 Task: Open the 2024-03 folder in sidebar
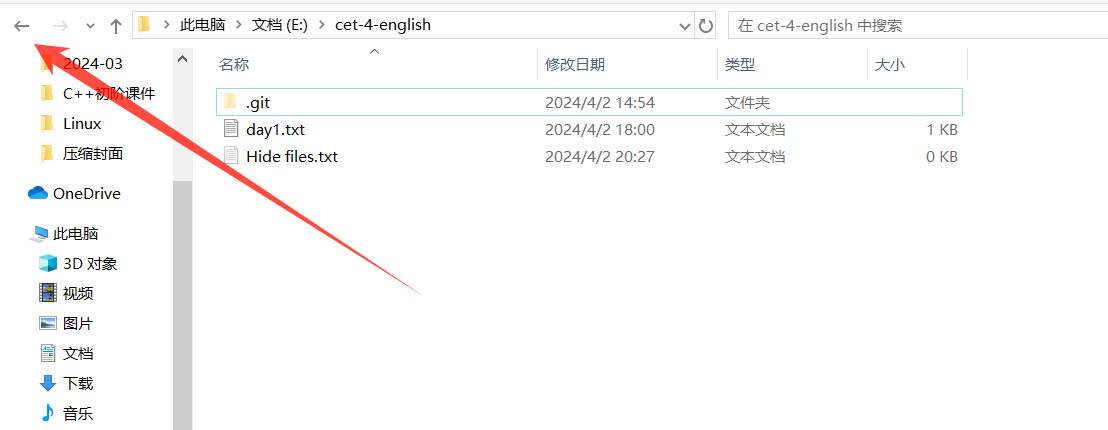pyautogui.click(x=93, y=64)
